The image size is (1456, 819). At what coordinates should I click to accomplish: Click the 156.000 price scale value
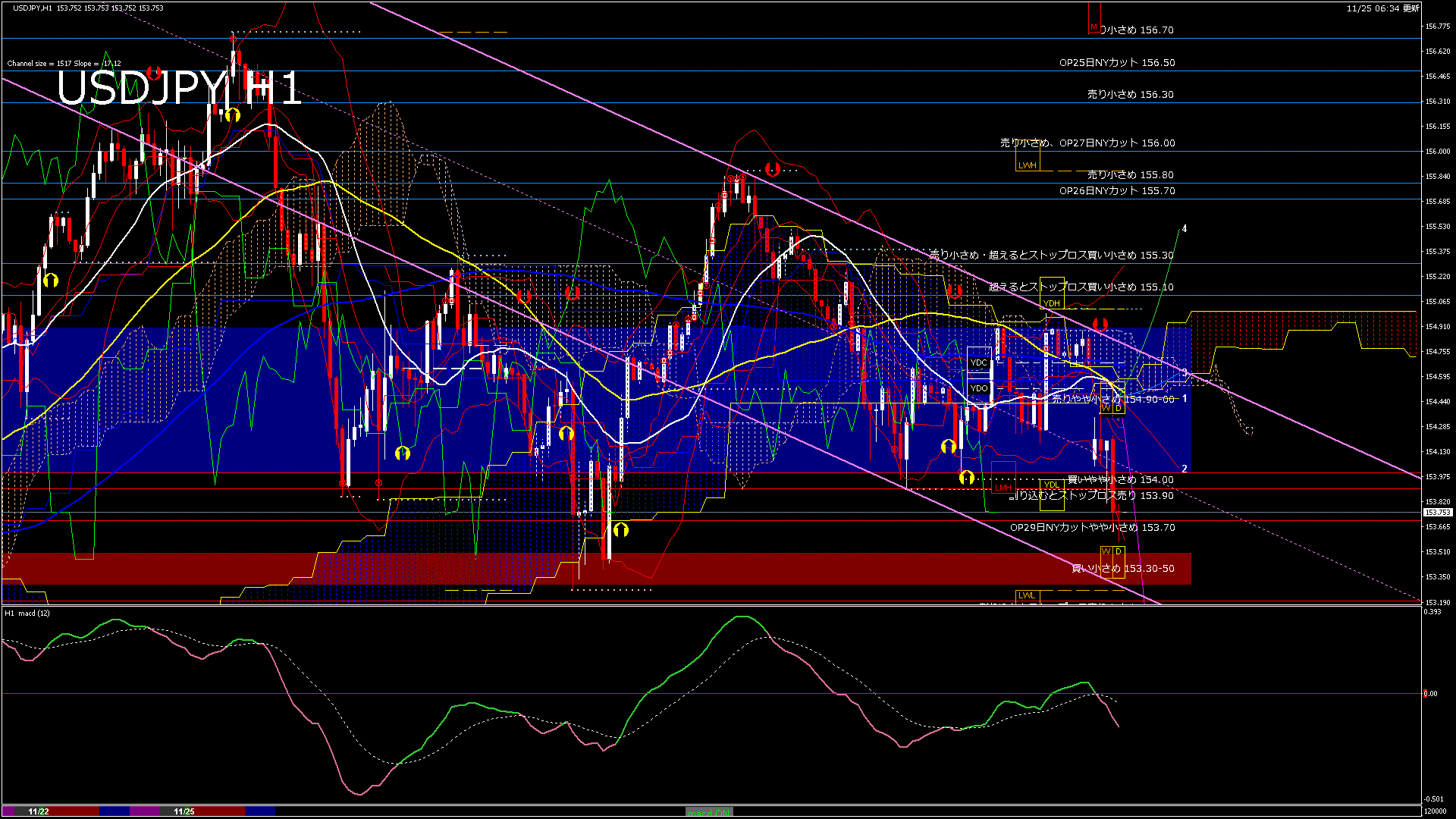[x=1437, y=152]
